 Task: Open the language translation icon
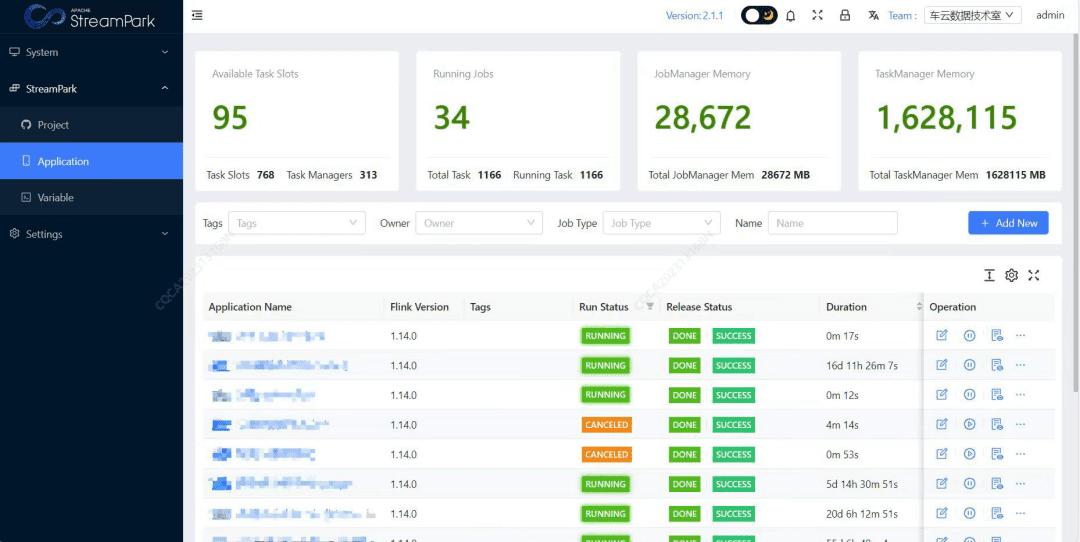click(x=873, y=15)
